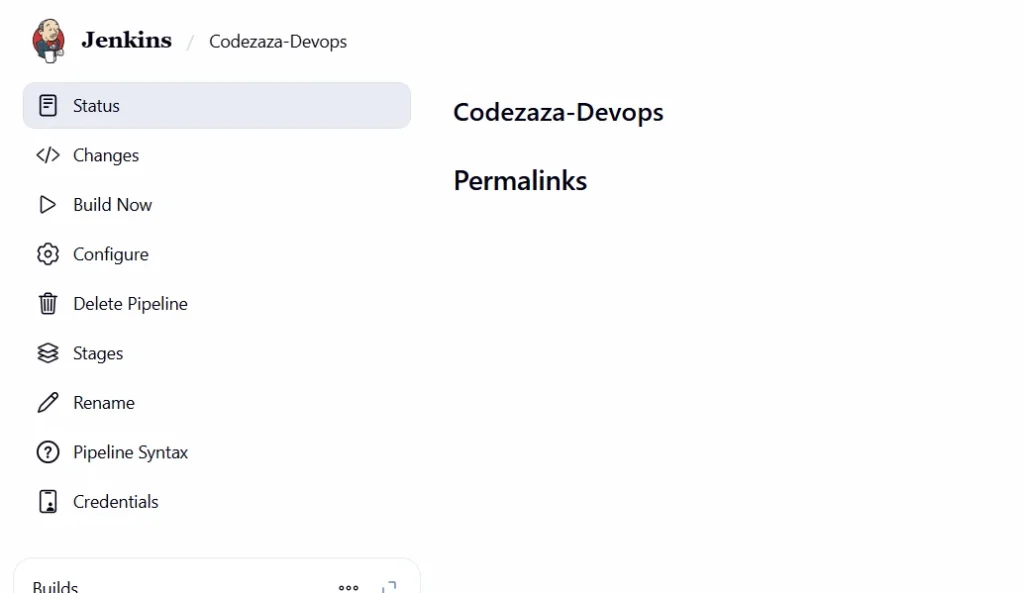Click the Jenkins butler logo
This screenshot has width=1024, height=593.
pos(48,40)
